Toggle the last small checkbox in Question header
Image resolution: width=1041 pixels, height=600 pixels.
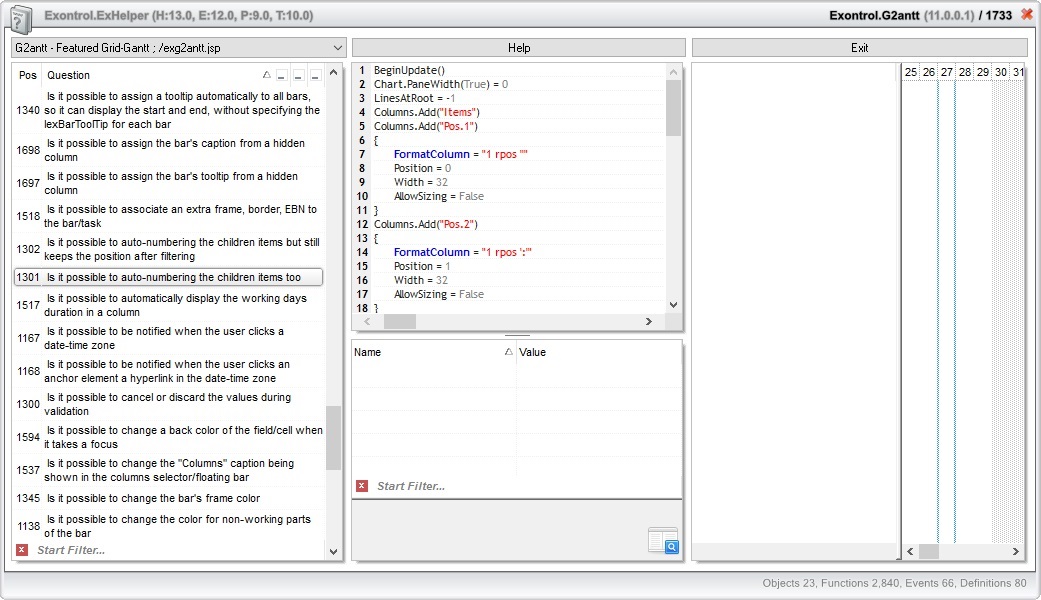315,75
